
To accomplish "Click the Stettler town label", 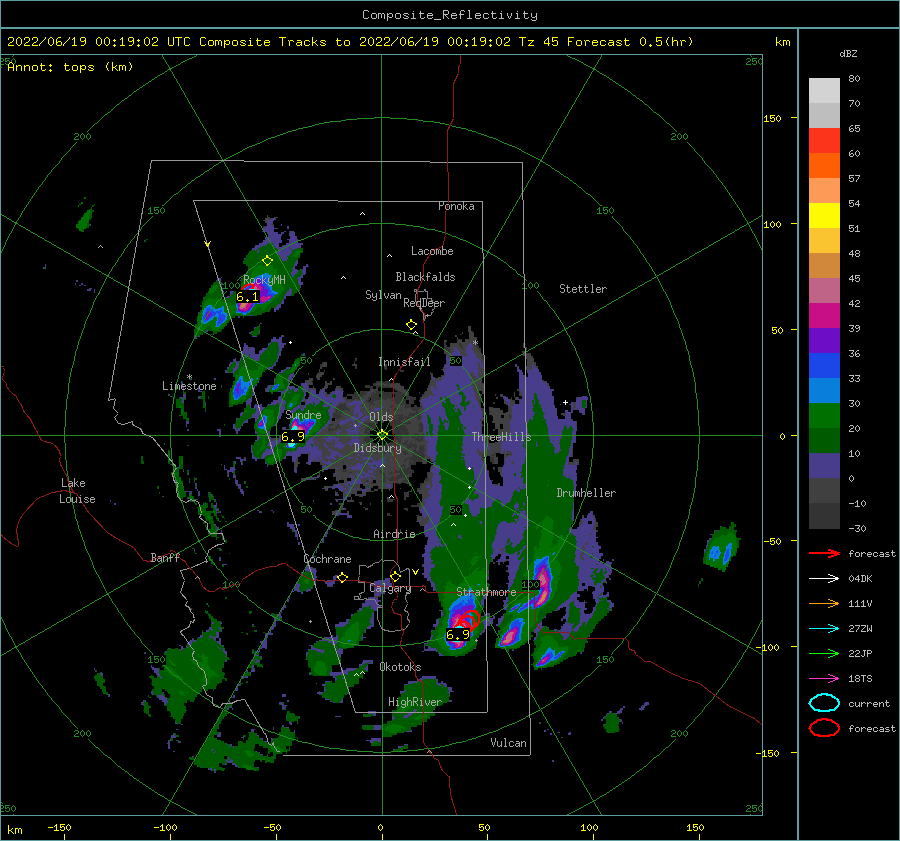I will [x=583, y=289].
